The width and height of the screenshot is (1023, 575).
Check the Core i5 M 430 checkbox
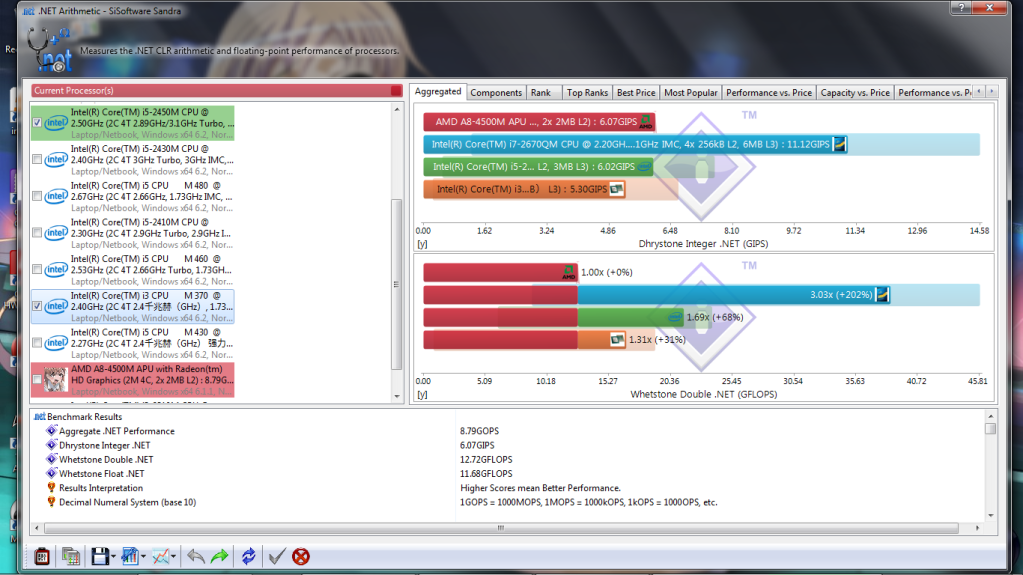[37, 343]
